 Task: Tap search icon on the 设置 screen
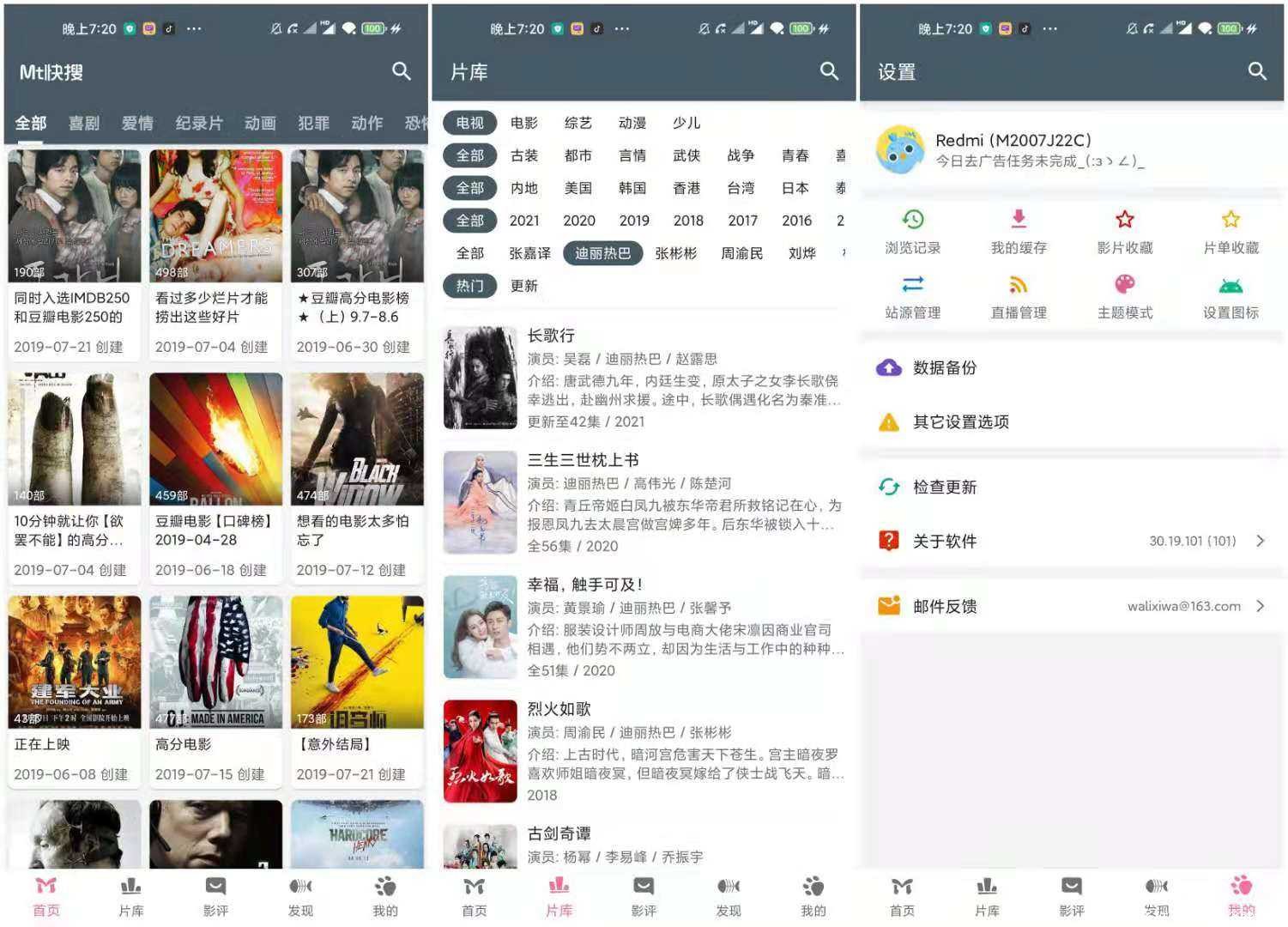click(1257, 71)
